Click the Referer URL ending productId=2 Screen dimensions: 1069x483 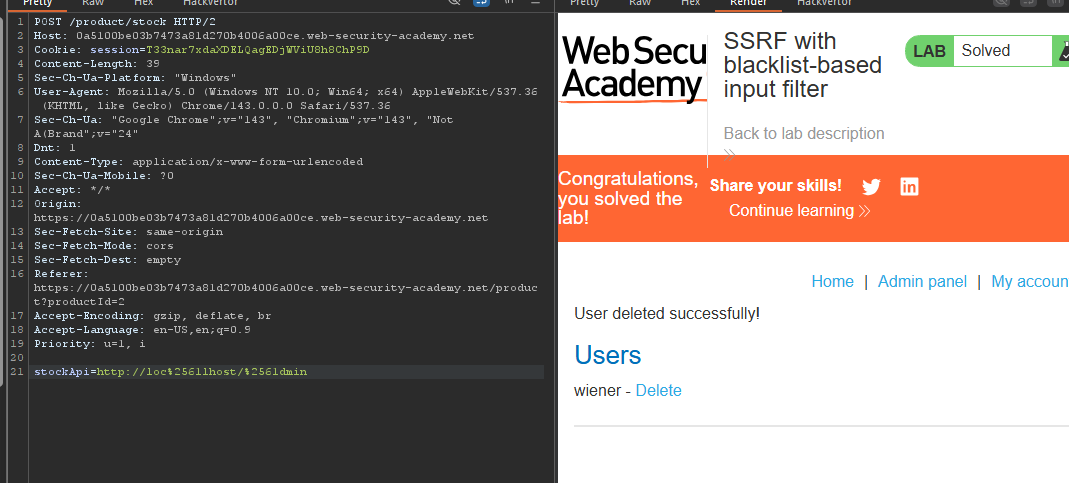tap(286, 295)
